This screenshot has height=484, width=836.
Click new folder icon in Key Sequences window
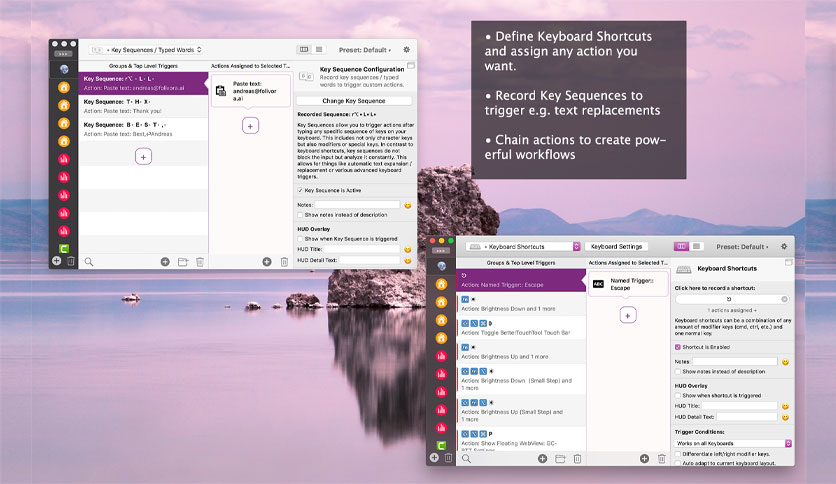(x=183, y=262)
